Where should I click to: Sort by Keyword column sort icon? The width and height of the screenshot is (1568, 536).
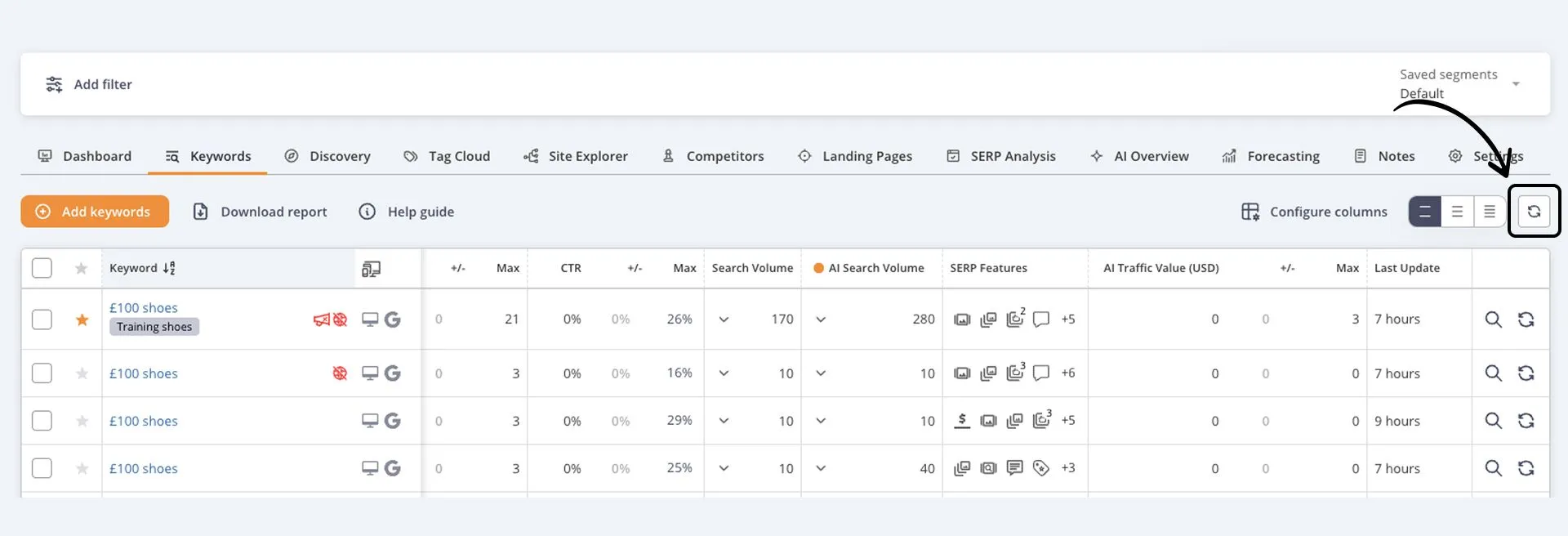tap(169, 268)
